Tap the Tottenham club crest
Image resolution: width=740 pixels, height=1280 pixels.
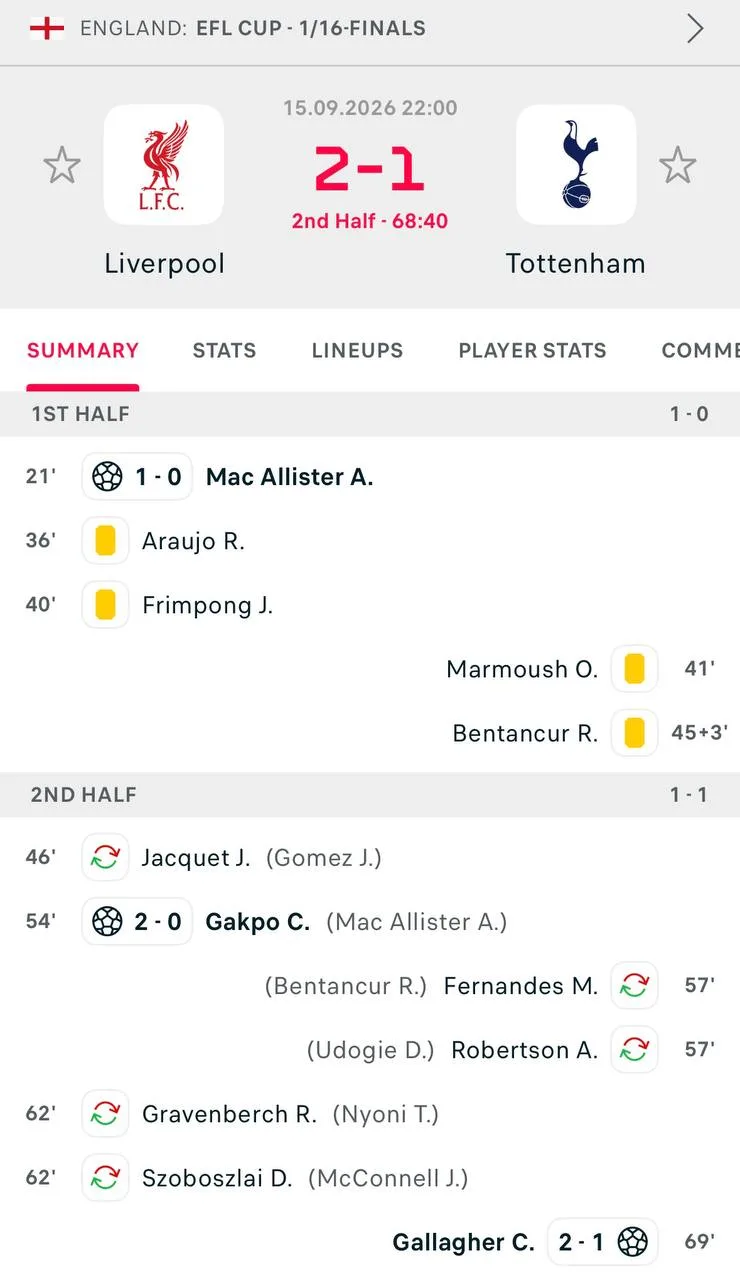[576, 165]
